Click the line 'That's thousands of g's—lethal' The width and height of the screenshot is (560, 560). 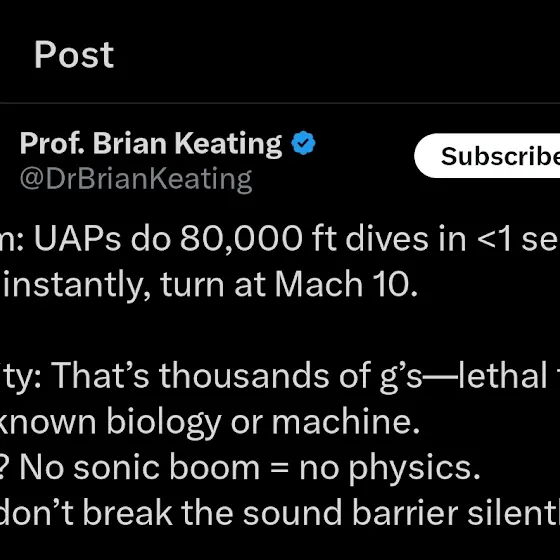[x=280, y=376]
